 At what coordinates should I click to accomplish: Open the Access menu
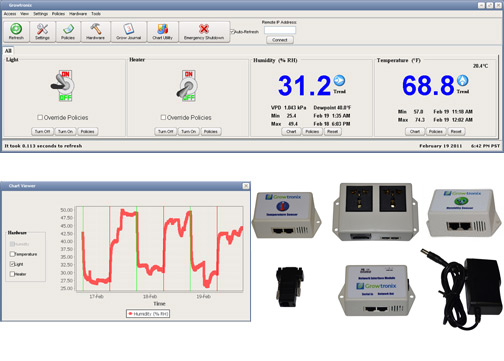[10, 14]
